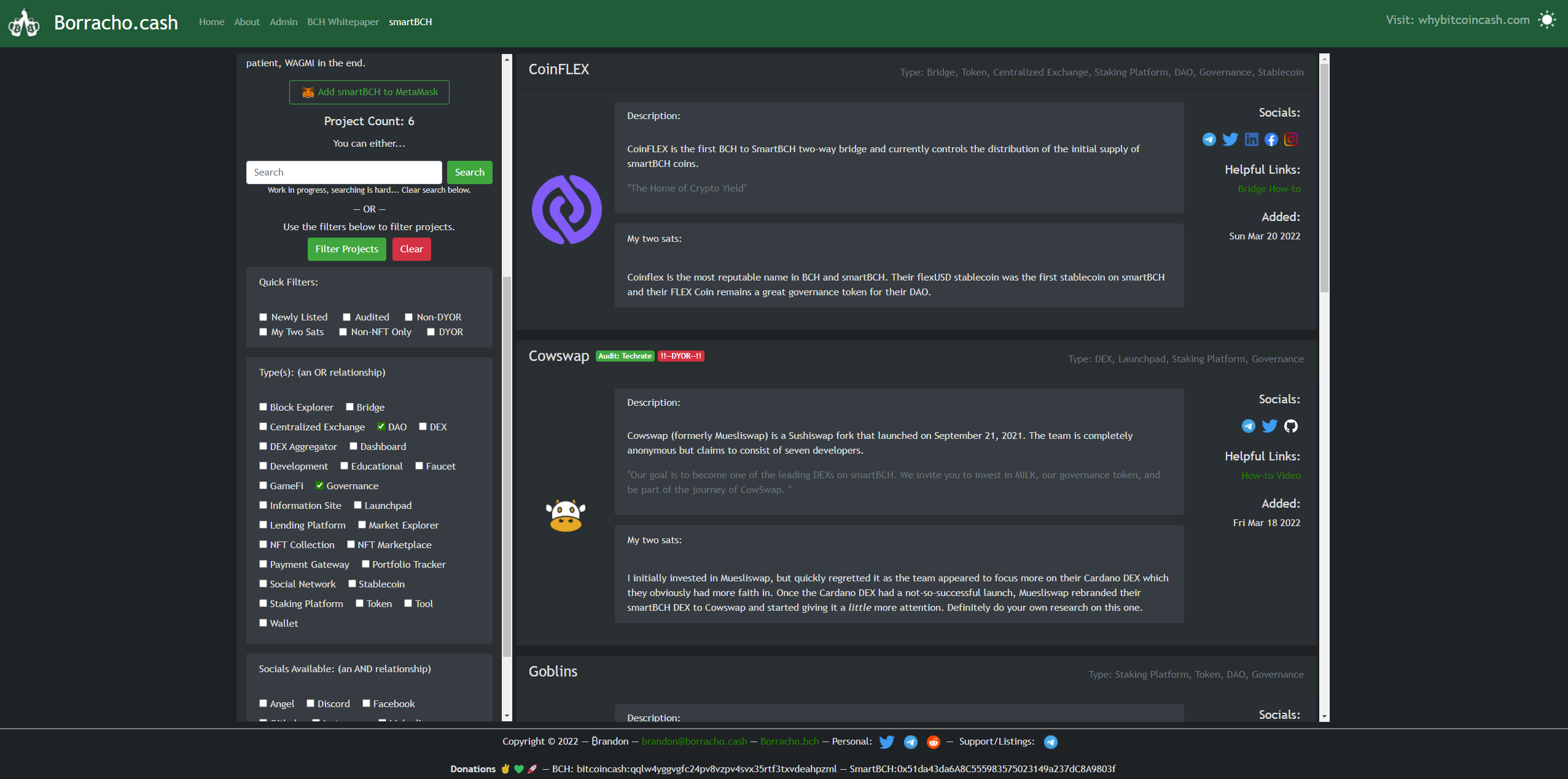
Task: Tick the Launchpad type checkbox
Action: click(x=357, y=505)
